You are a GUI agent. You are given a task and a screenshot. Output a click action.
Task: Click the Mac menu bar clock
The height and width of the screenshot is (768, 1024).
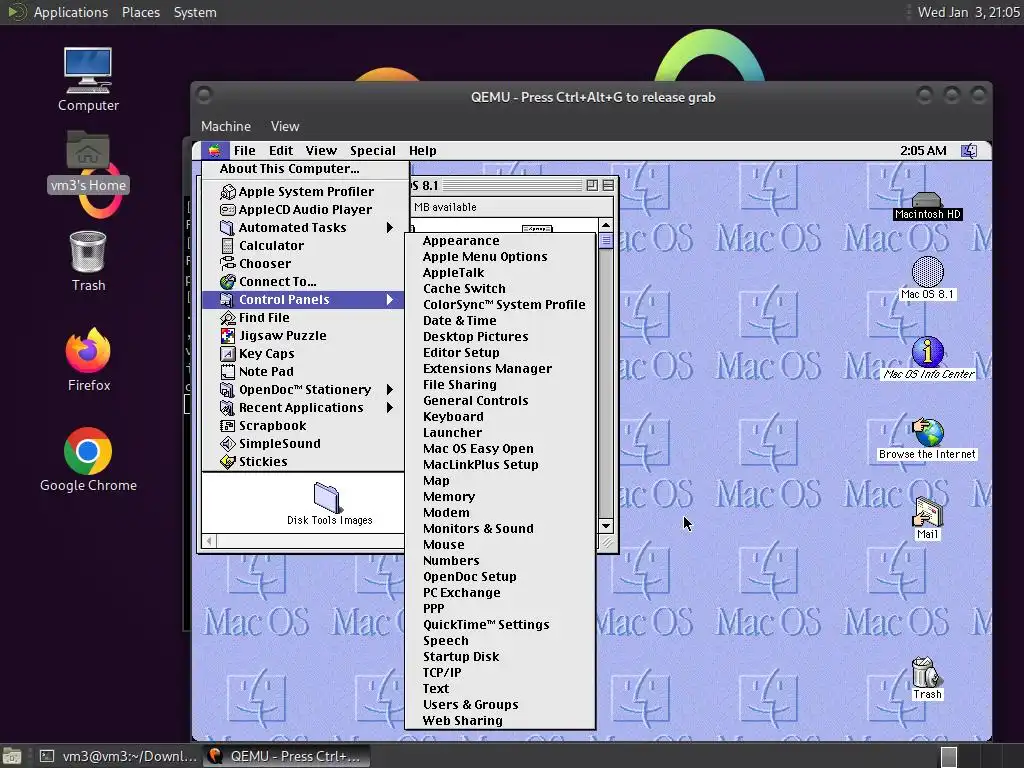(x=923, y=151)
